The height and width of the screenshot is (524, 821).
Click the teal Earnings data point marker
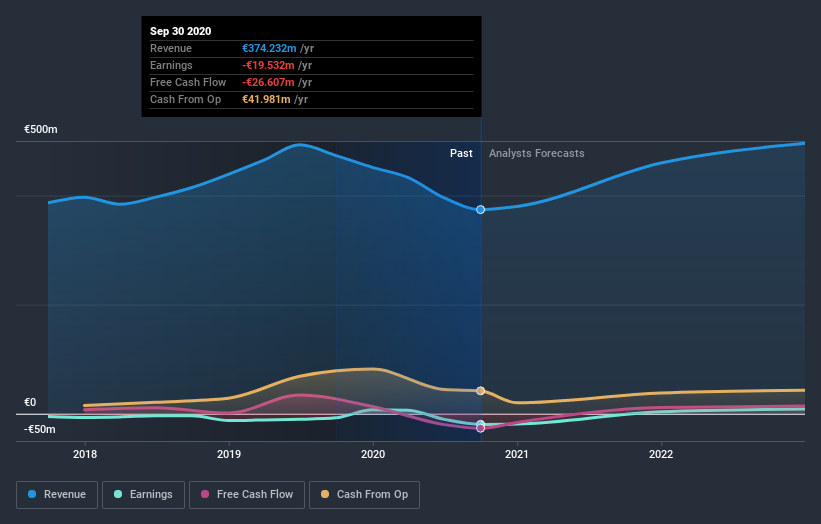(481, 423)
